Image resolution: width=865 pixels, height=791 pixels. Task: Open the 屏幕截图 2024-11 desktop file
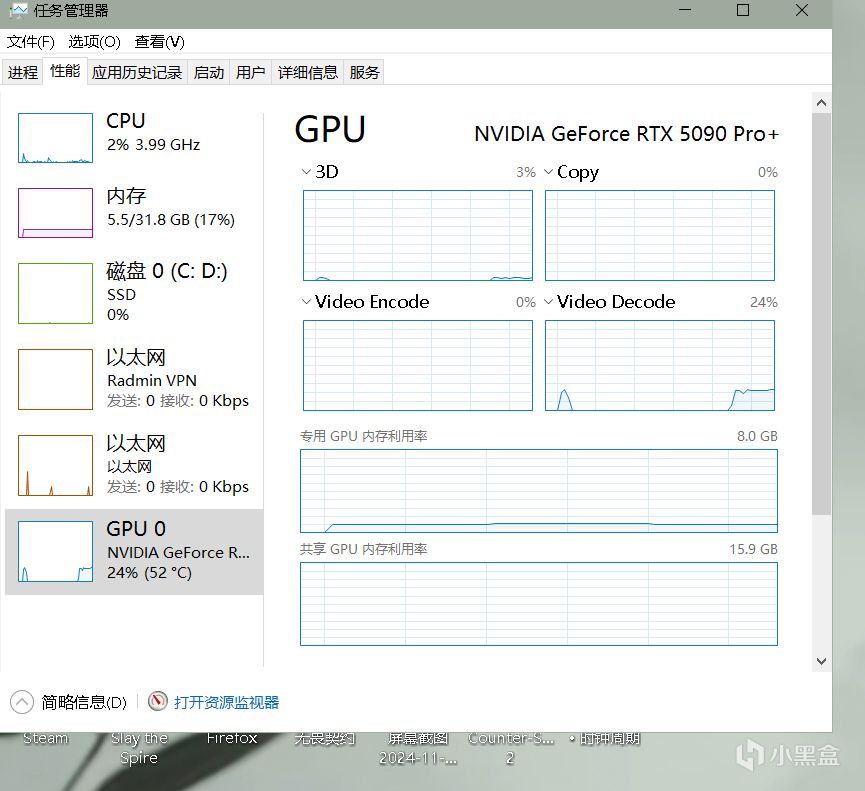tap(418, 748)
